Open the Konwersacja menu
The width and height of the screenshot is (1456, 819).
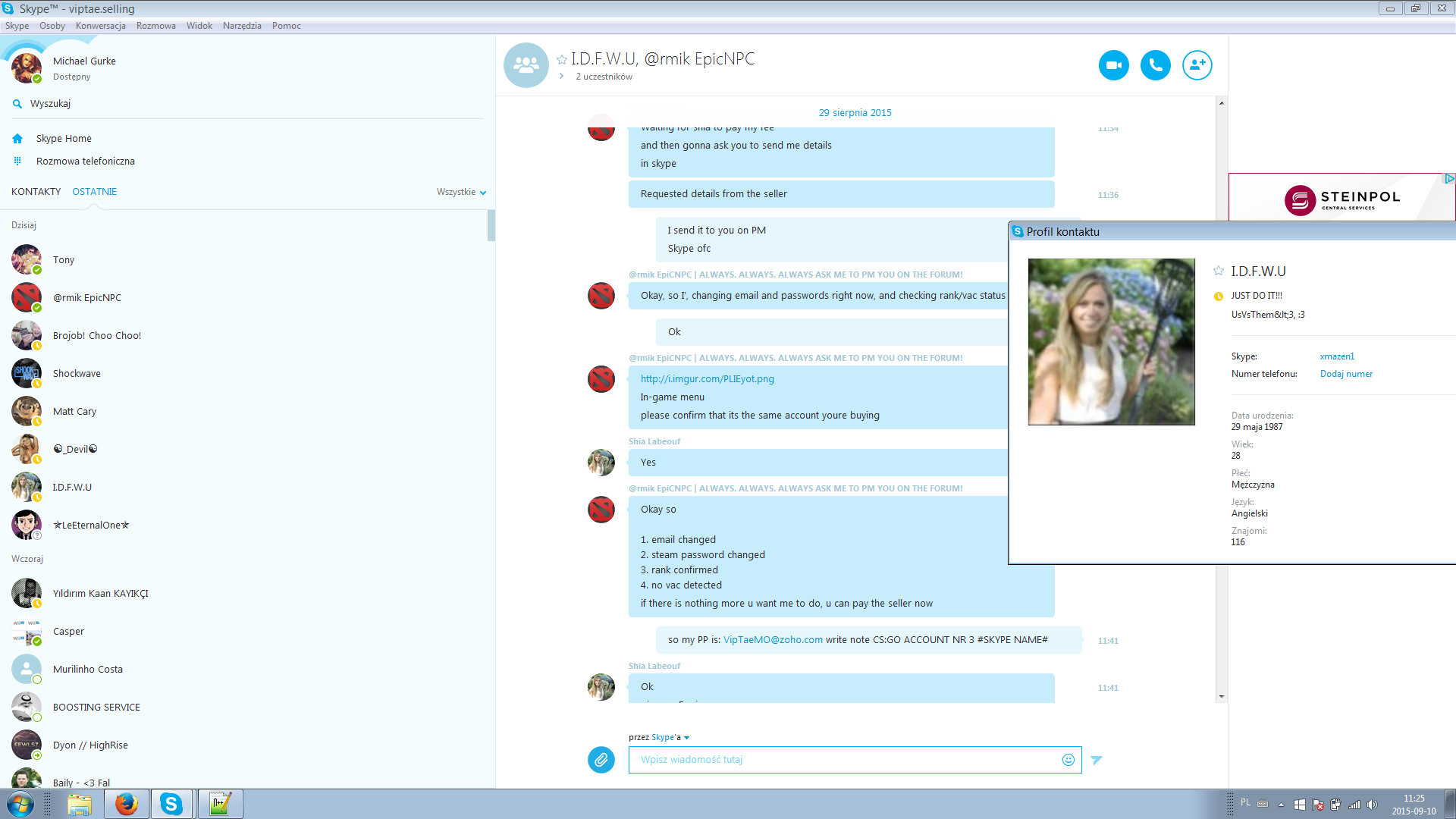tap(101, 26)
